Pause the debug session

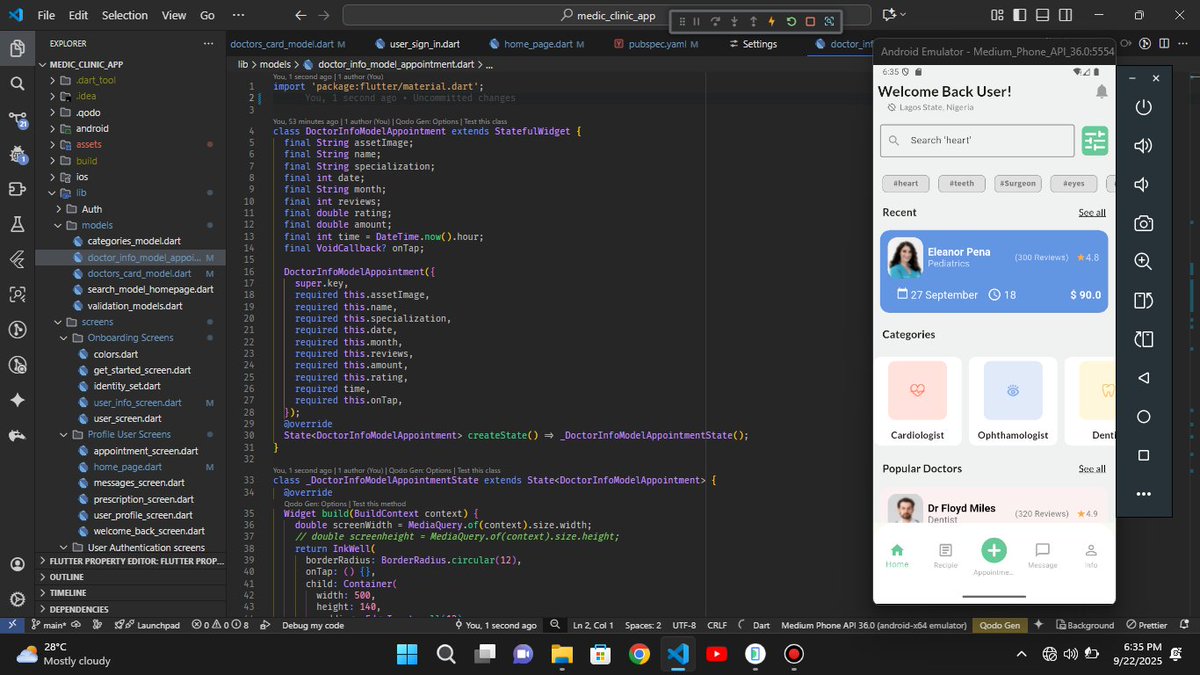(696, 21)
